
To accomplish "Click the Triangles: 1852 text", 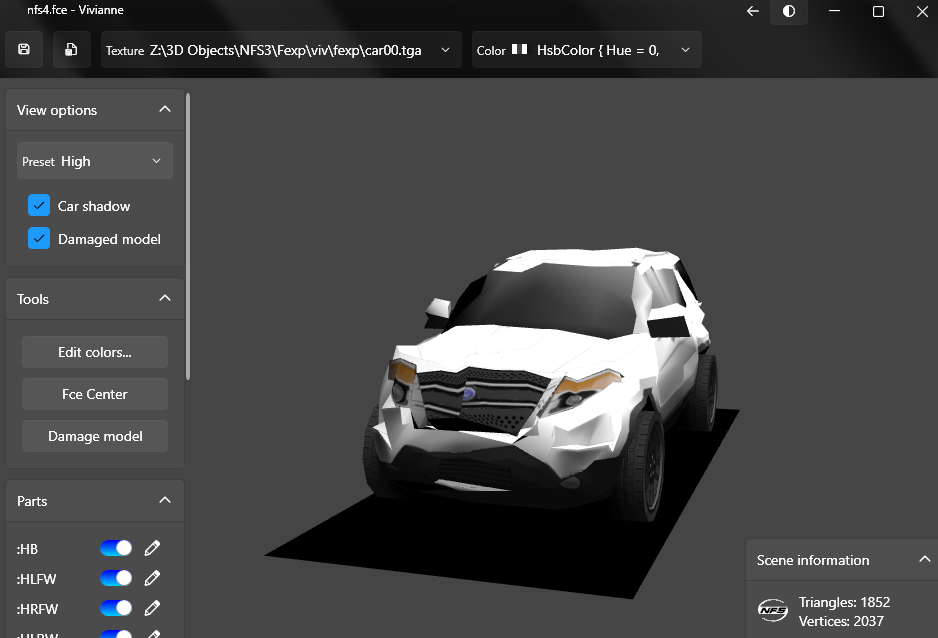I will [844, 602].
